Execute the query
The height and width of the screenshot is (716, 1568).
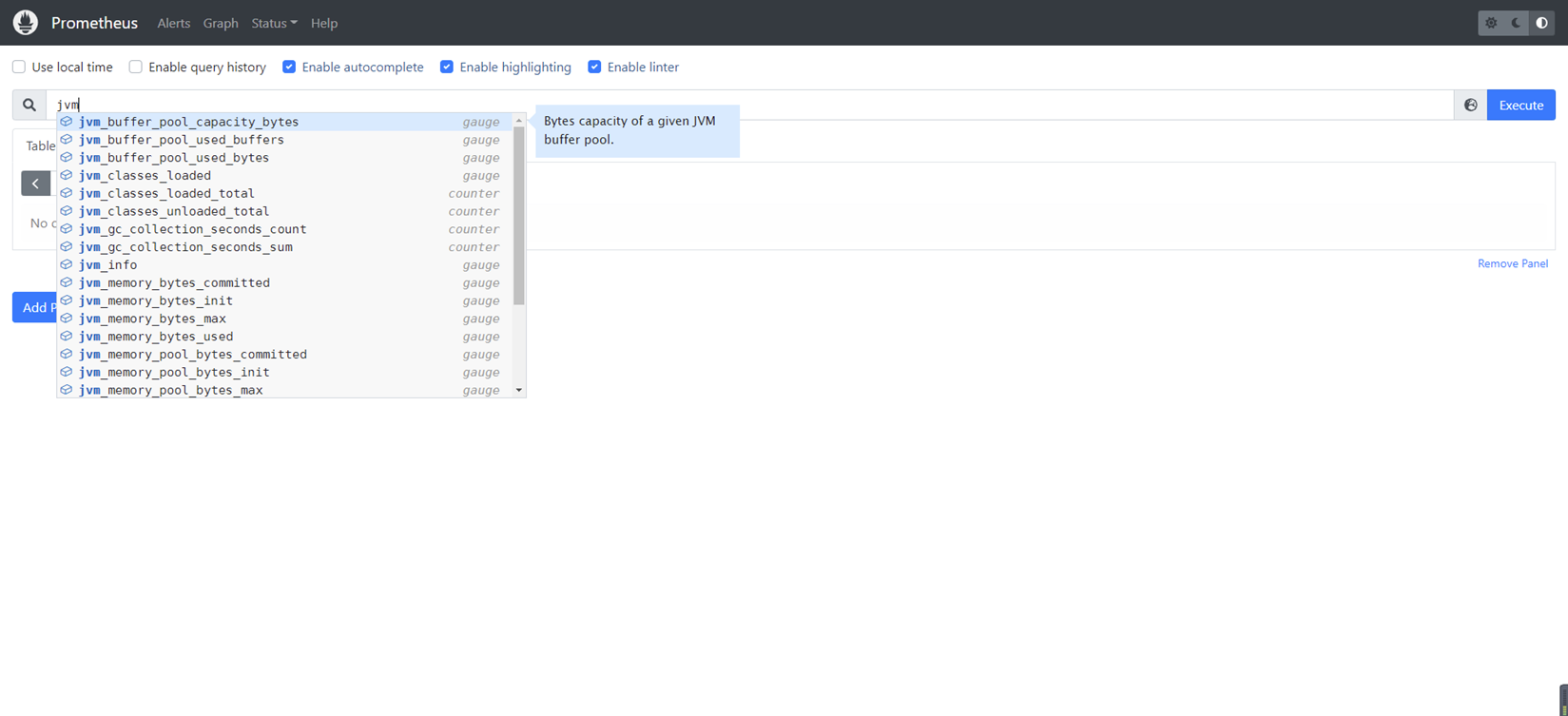1520,106
